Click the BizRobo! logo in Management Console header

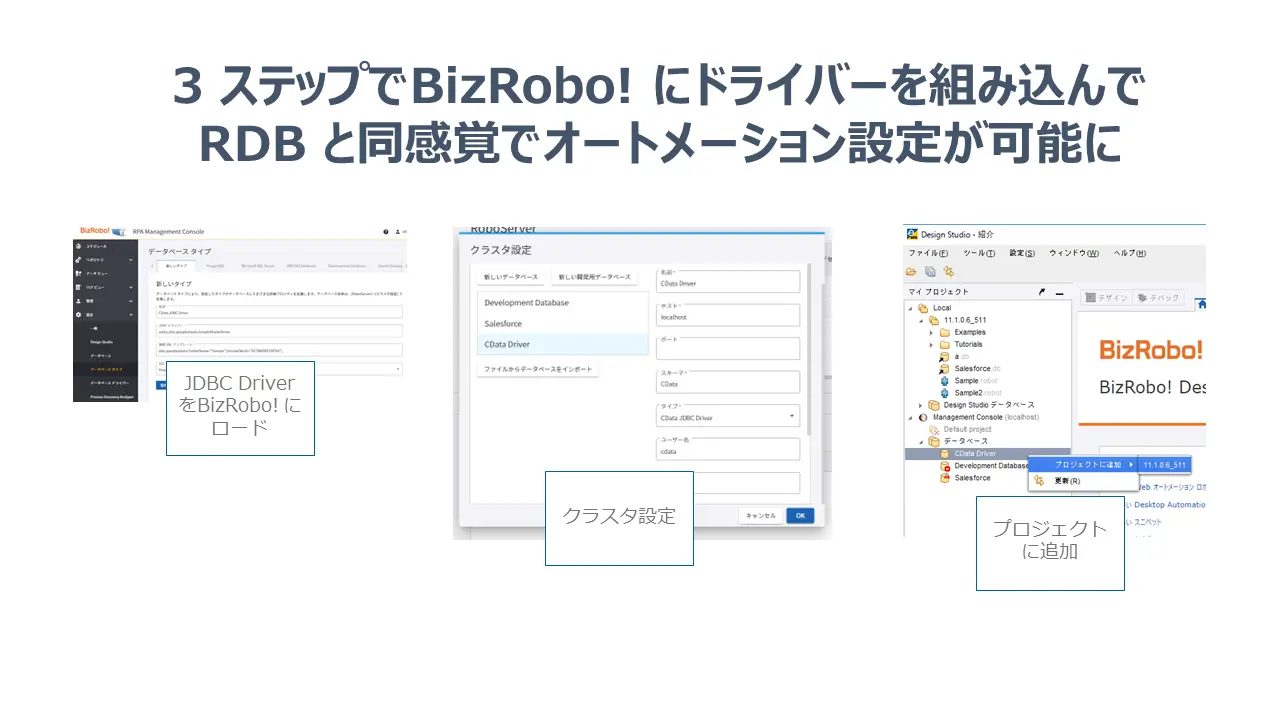[94, 232]
